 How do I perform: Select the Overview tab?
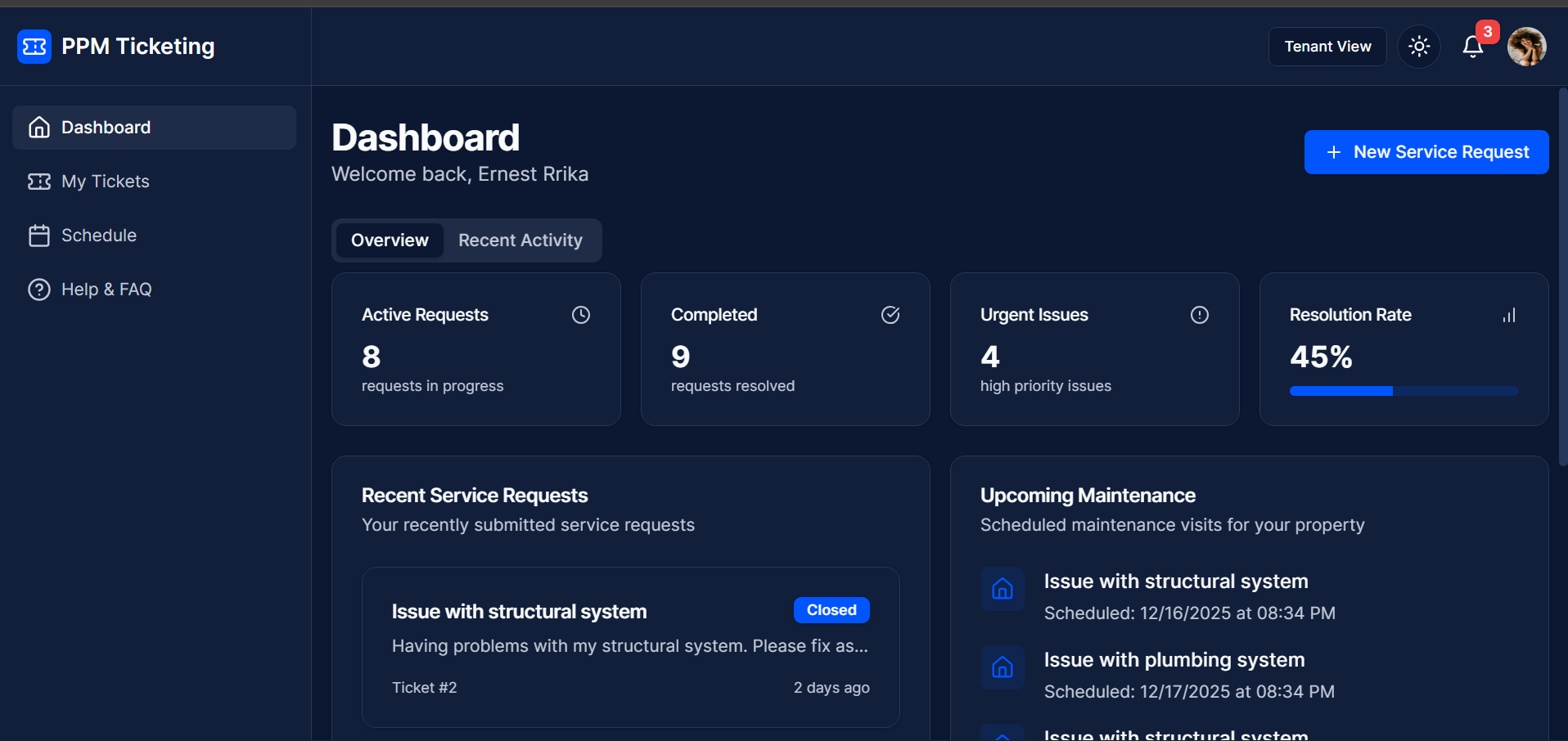pyautogui.click(x=390, y=240)
